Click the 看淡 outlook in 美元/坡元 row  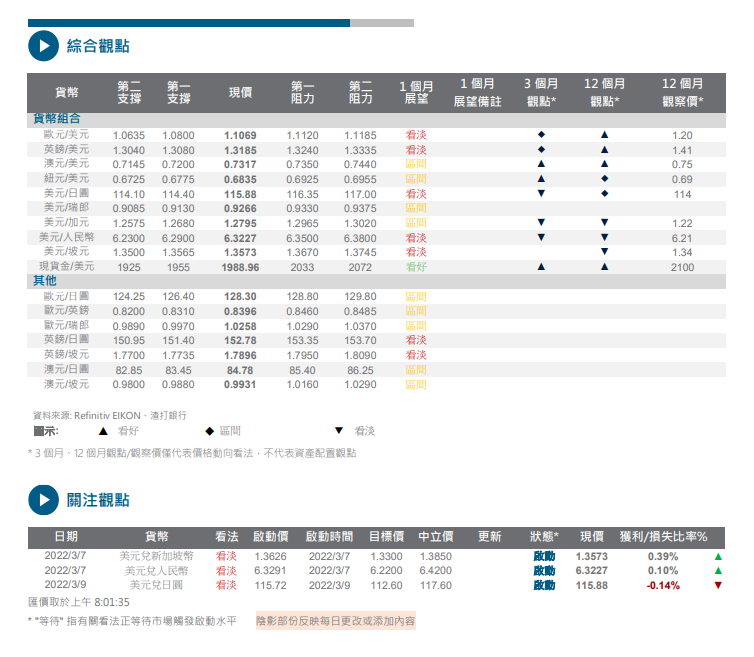(416, 252)
